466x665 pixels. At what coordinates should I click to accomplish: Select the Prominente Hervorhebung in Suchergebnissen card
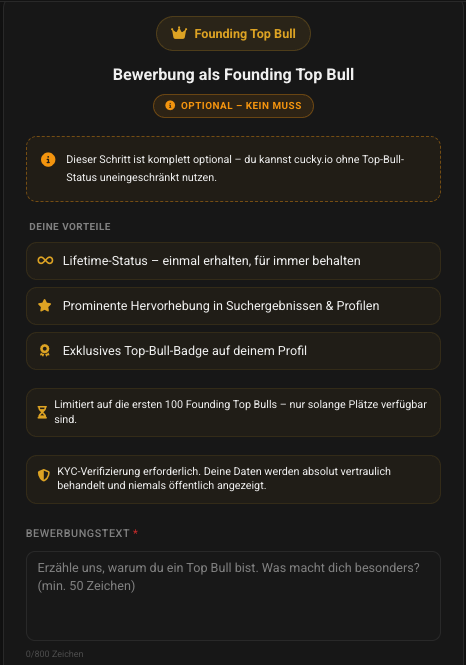click(233, 306)
